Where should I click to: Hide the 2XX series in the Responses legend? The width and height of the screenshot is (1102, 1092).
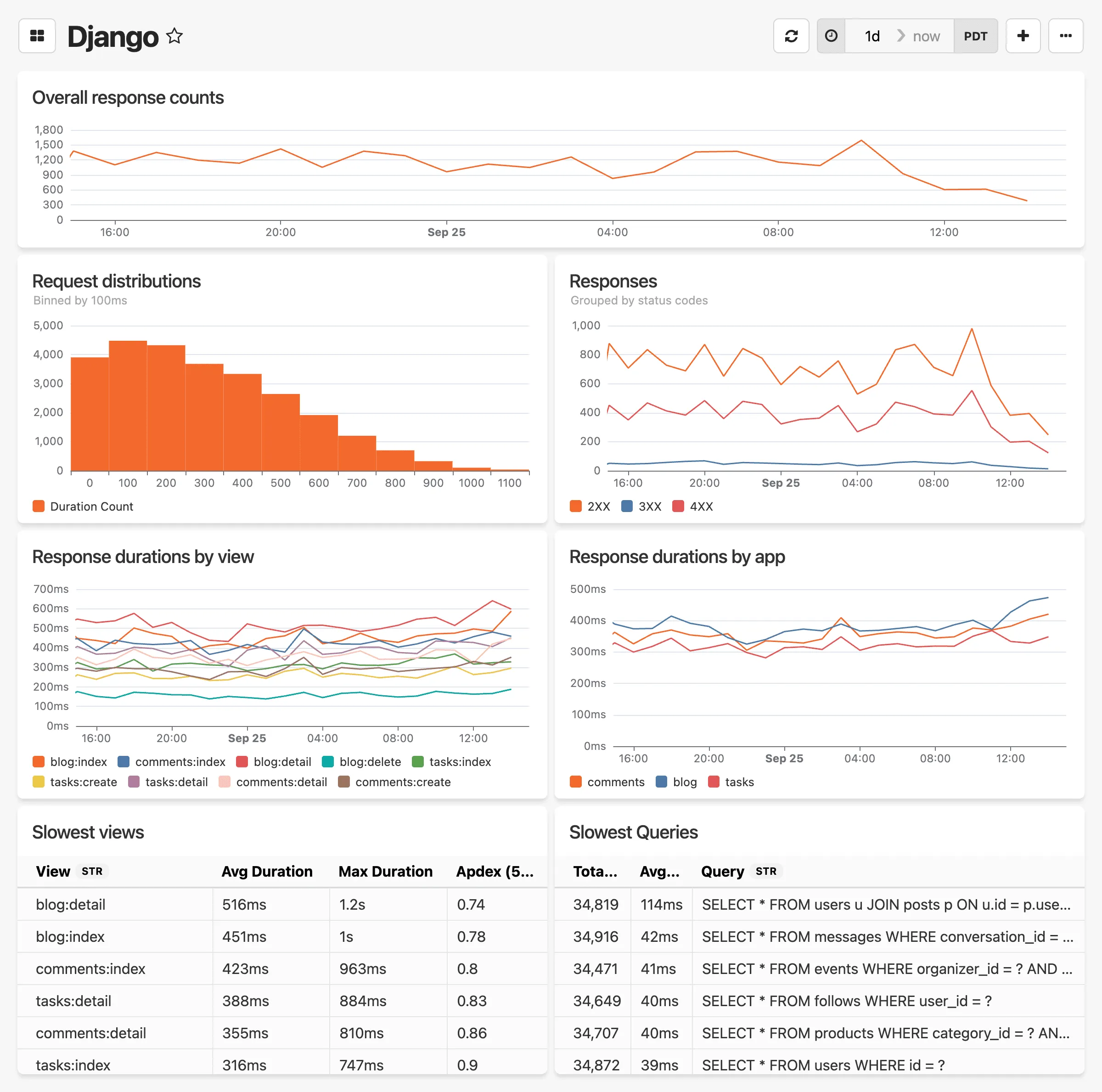(590, 506)
